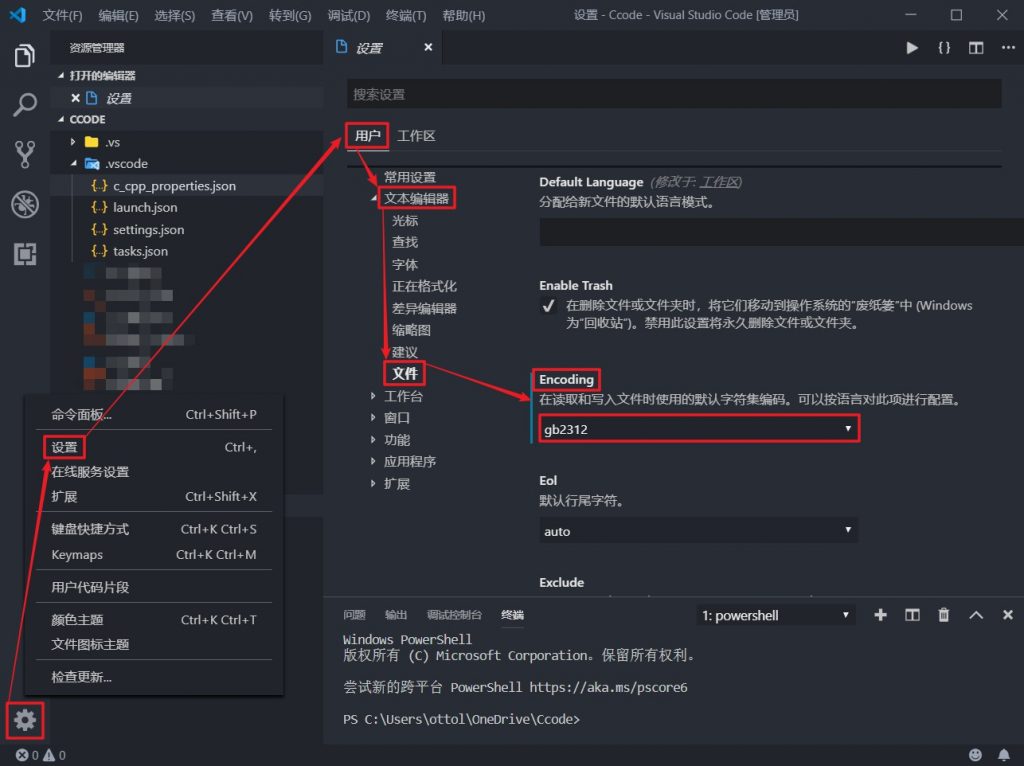Add a new terminal with plus icon

click(x=880, y=614)
